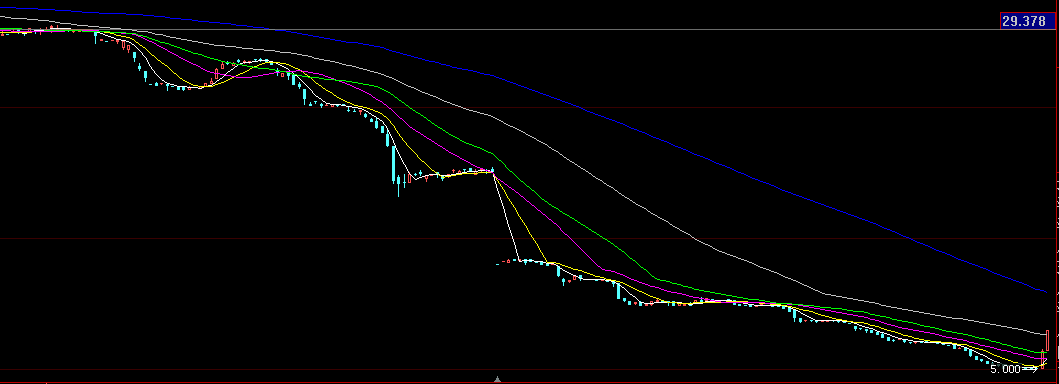Click the white horizontal line at the 29.378 level
Screen dimensions: 1059x384
click(500, 30)
